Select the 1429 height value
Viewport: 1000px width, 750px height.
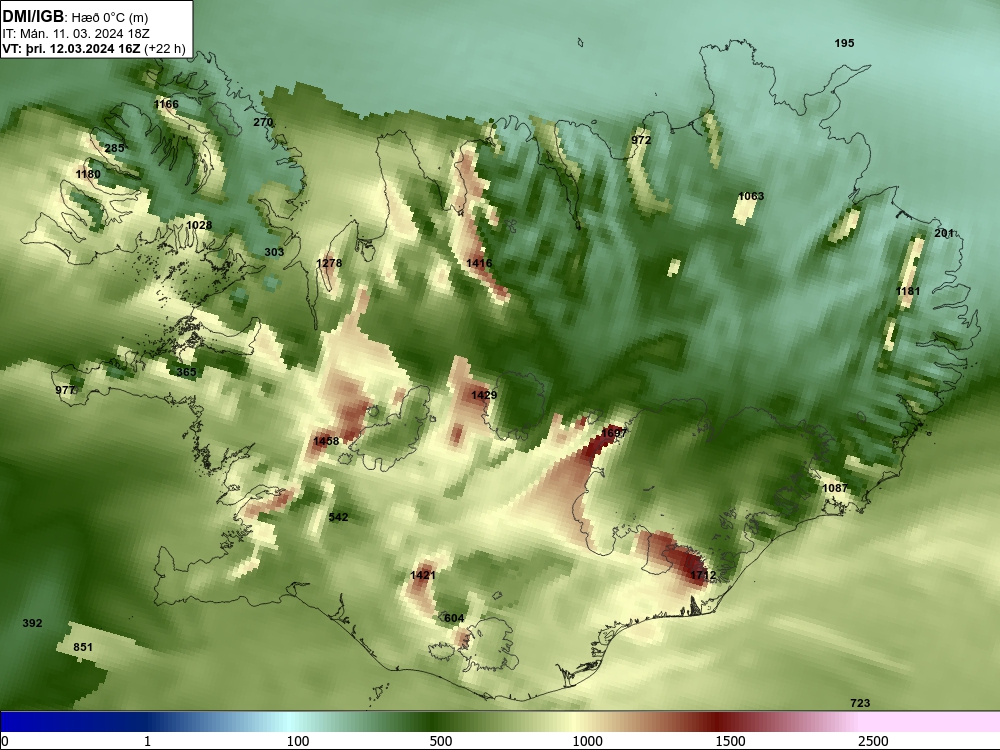pos(484,395)
